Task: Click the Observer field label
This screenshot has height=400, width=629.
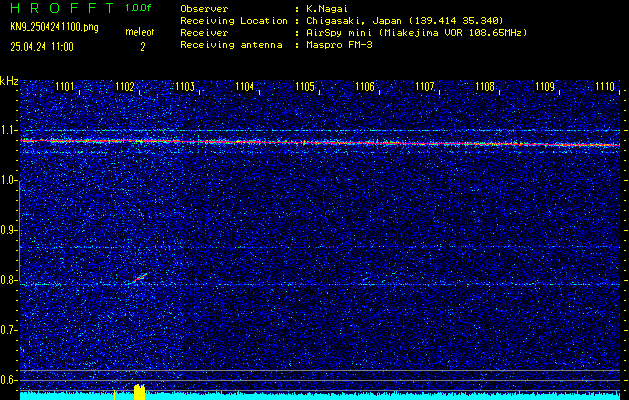Action: [204, 8]
